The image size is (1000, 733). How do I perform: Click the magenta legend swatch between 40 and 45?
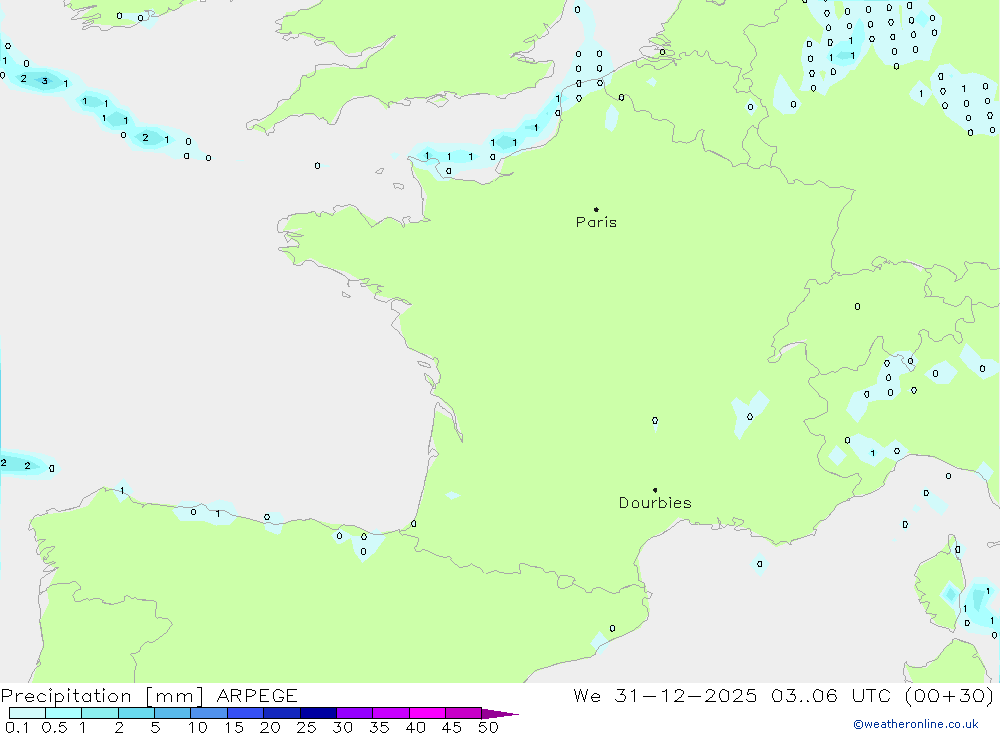point(427,713)
